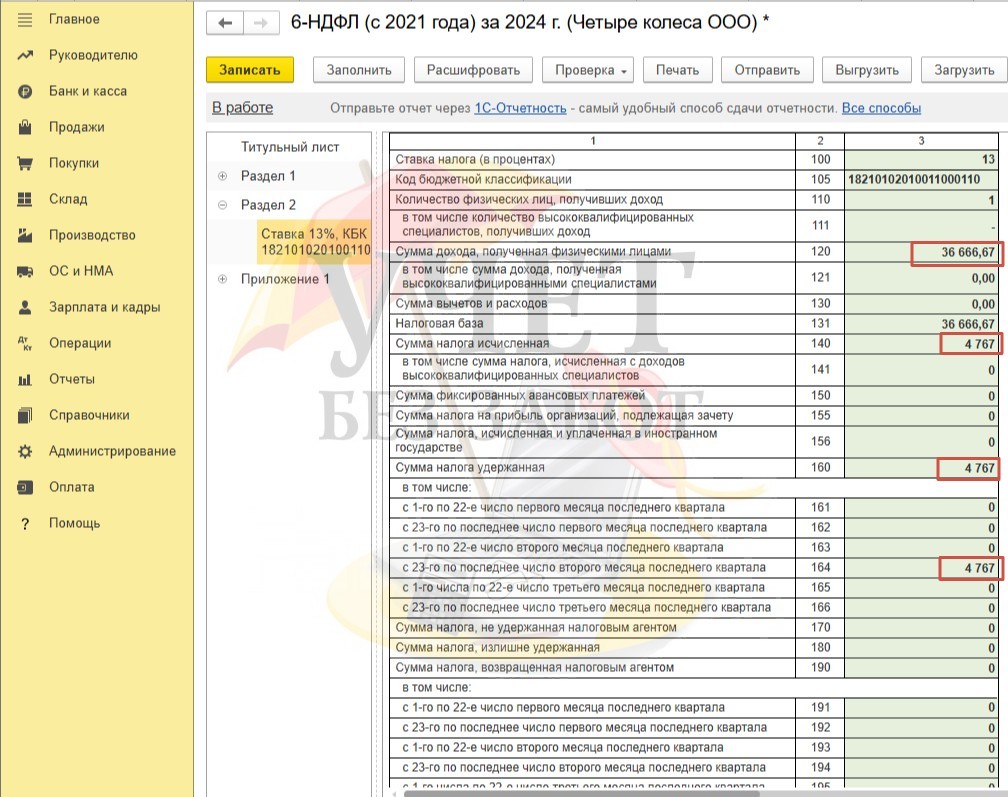
Task: Open the 1С-Отчетность link
Action: tap(521, 108)
